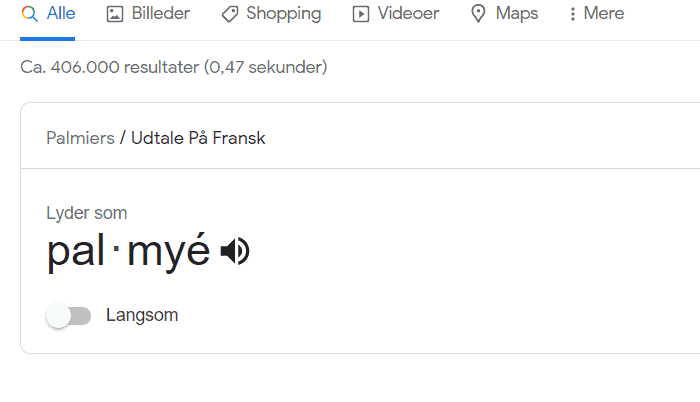This screenshot has height=402, width=700.
Task: Click the Maps location pin icon
Action: (478, 14)
